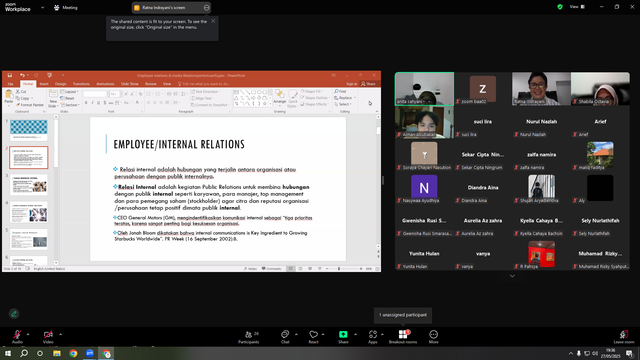Open options on Ratna Indrayani's screen tab
The width and height of the screenshot is (640, 360).
[x=207, y=7]
